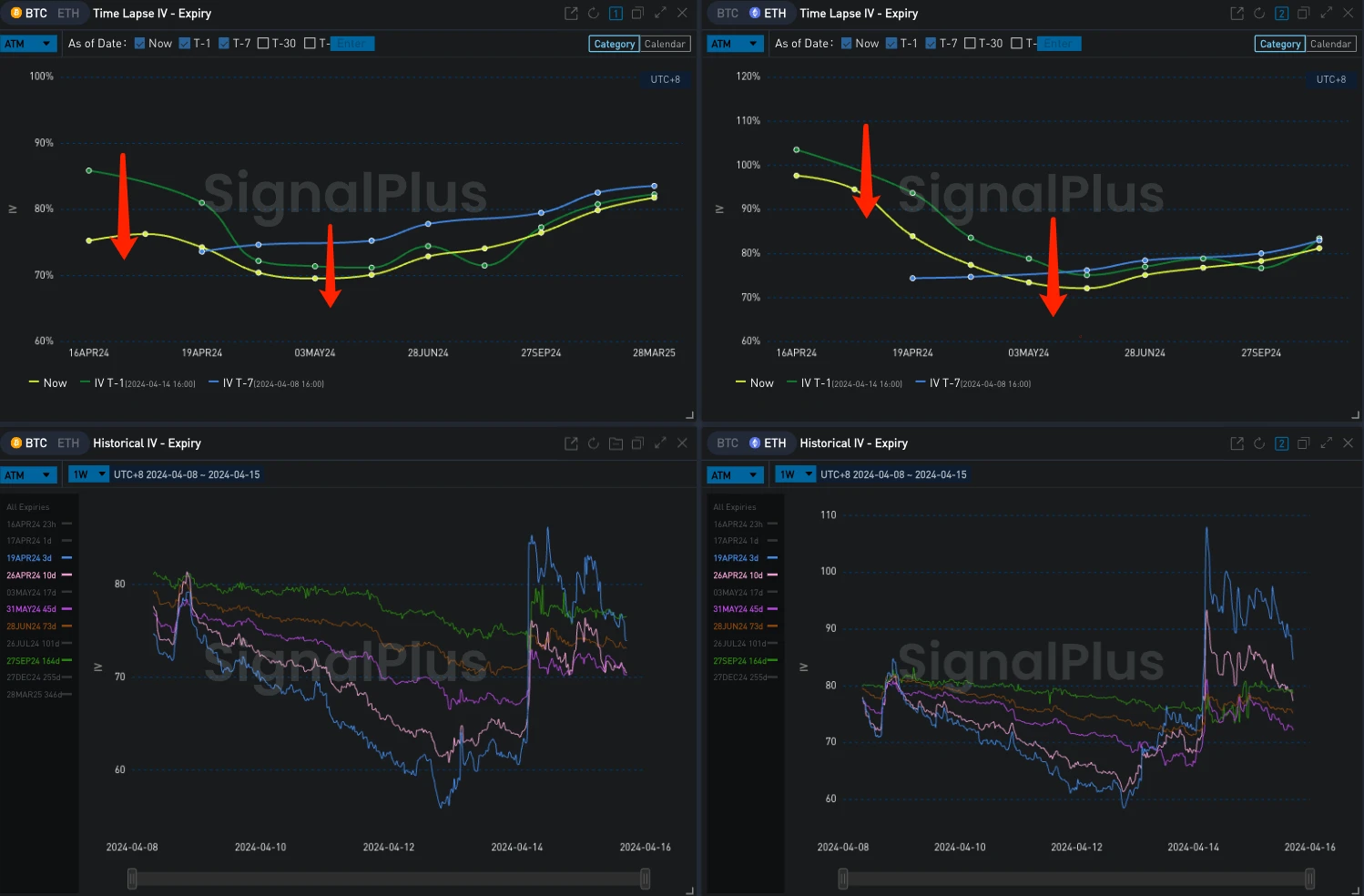Viewport: 1364px width, 896px height.
Task: Pop out the BTC Historical IV panel
Action: 571,443
